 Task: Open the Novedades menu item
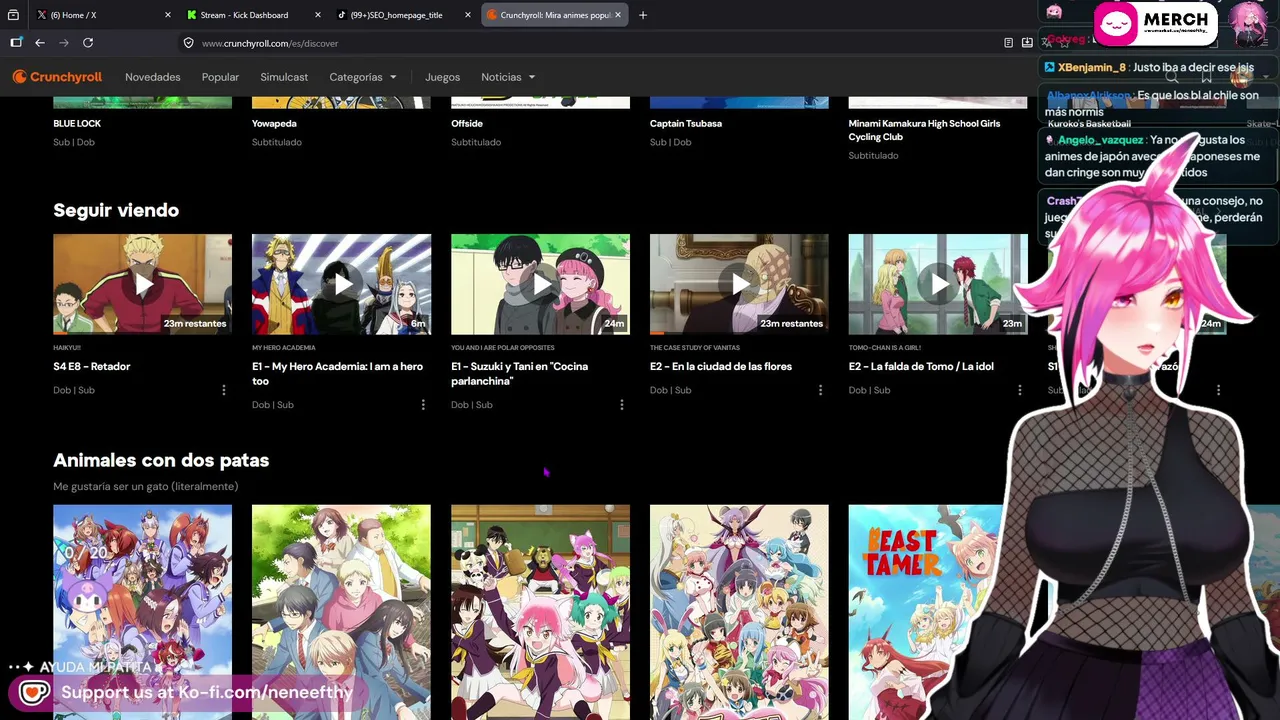click(x=153, y=77)
